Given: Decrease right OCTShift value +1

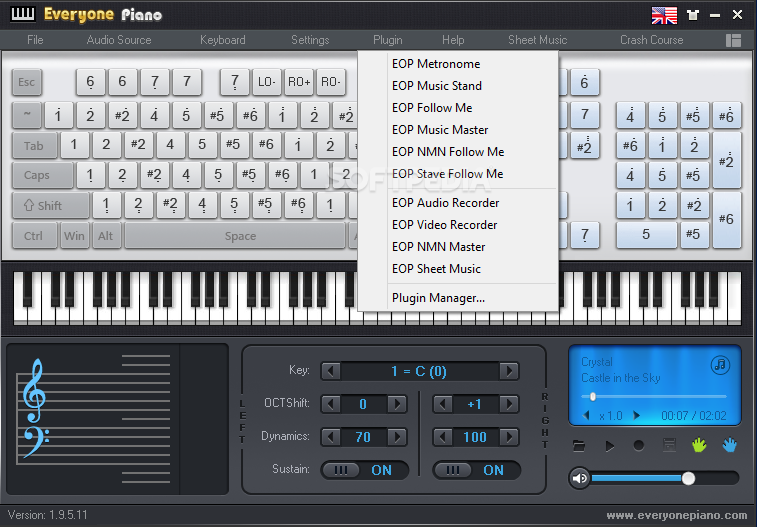Looking at the screenshot, I should click(443, 404).
